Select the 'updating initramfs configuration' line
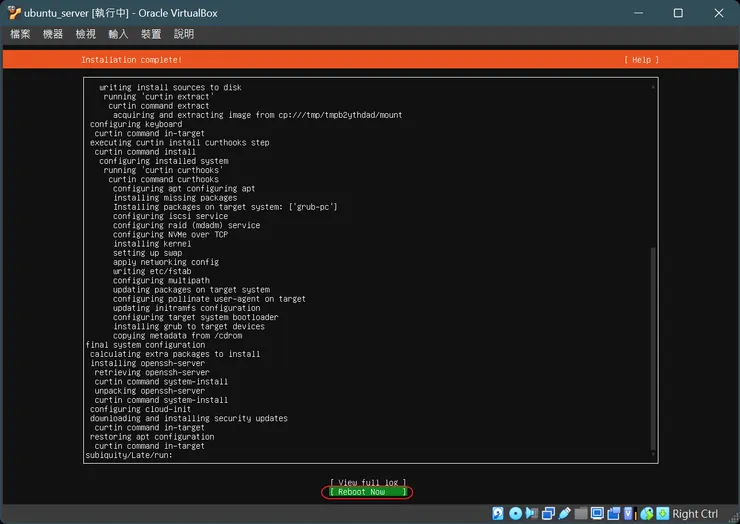 [x=186, y=308]
